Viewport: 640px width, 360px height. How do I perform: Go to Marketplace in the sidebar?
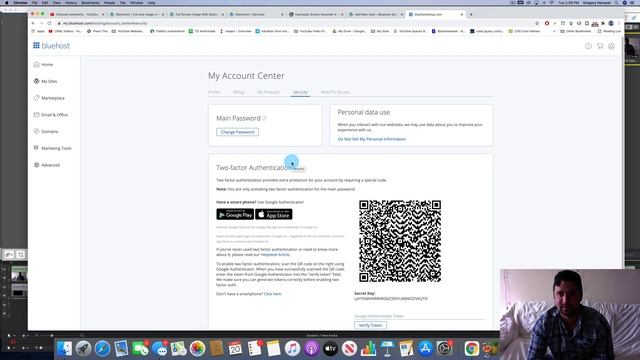49,98
